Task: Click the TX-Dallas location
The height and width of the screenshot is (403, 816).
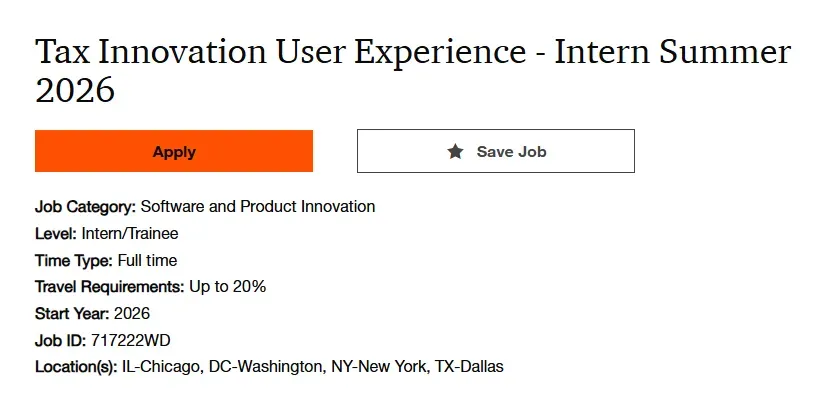Action: pos(470,367)
